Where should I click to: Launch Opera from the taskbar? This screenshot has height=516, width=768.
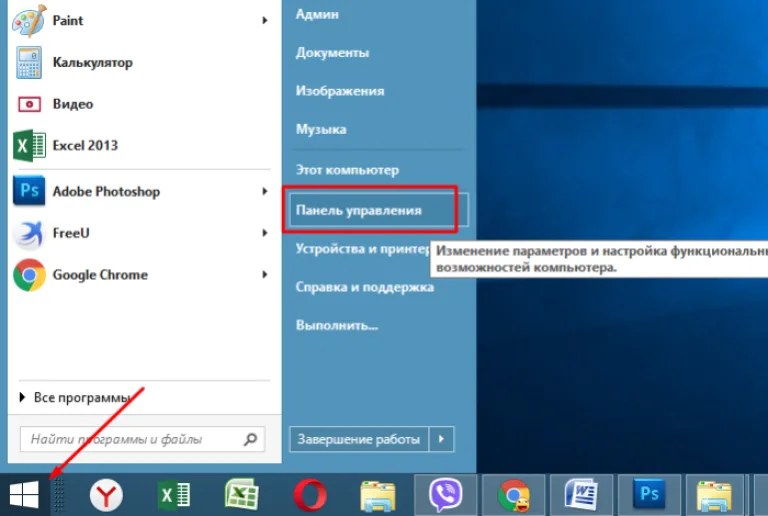(310, 495)
